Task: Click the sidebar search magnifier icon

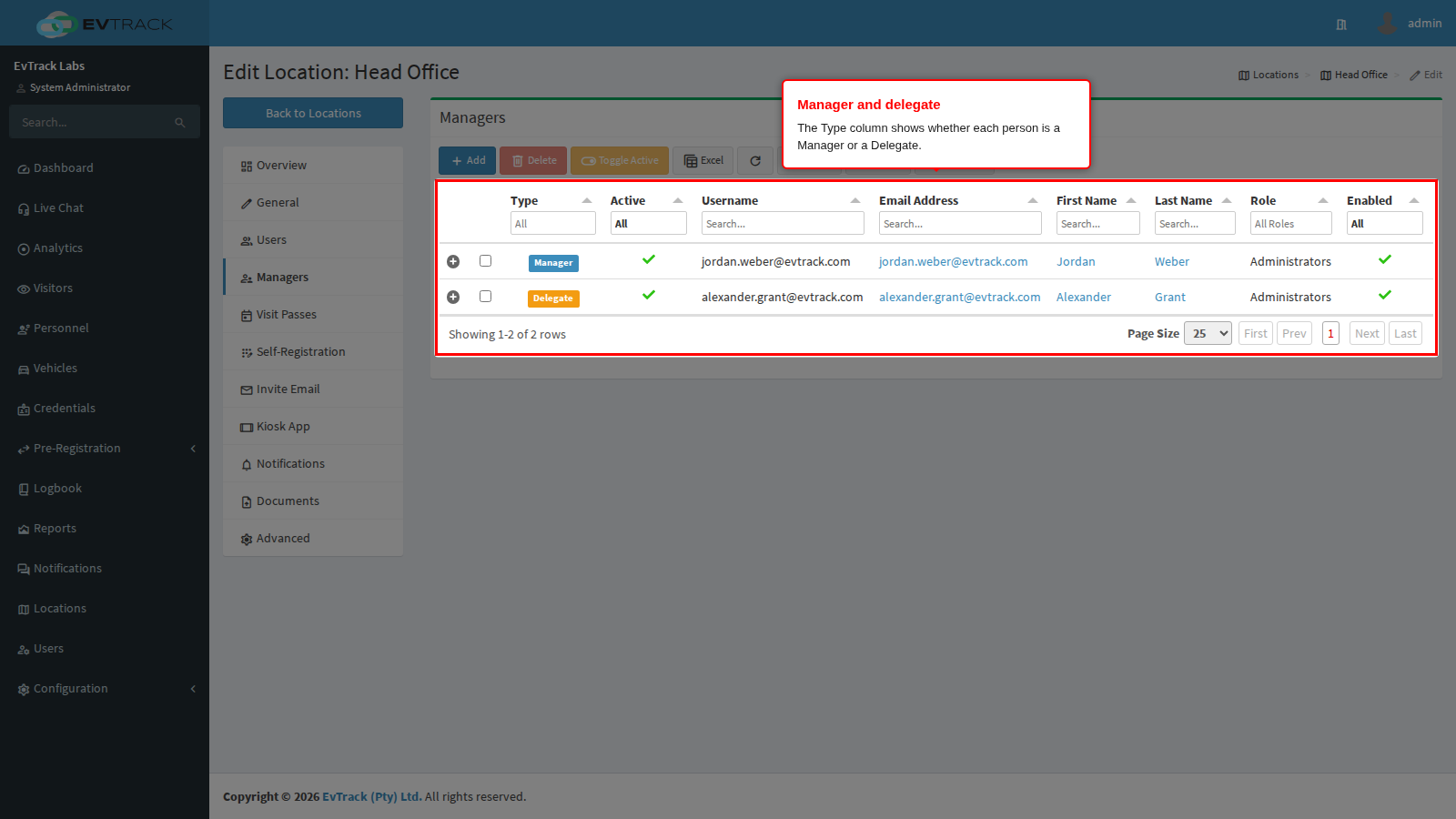Action: pos(180,123)
